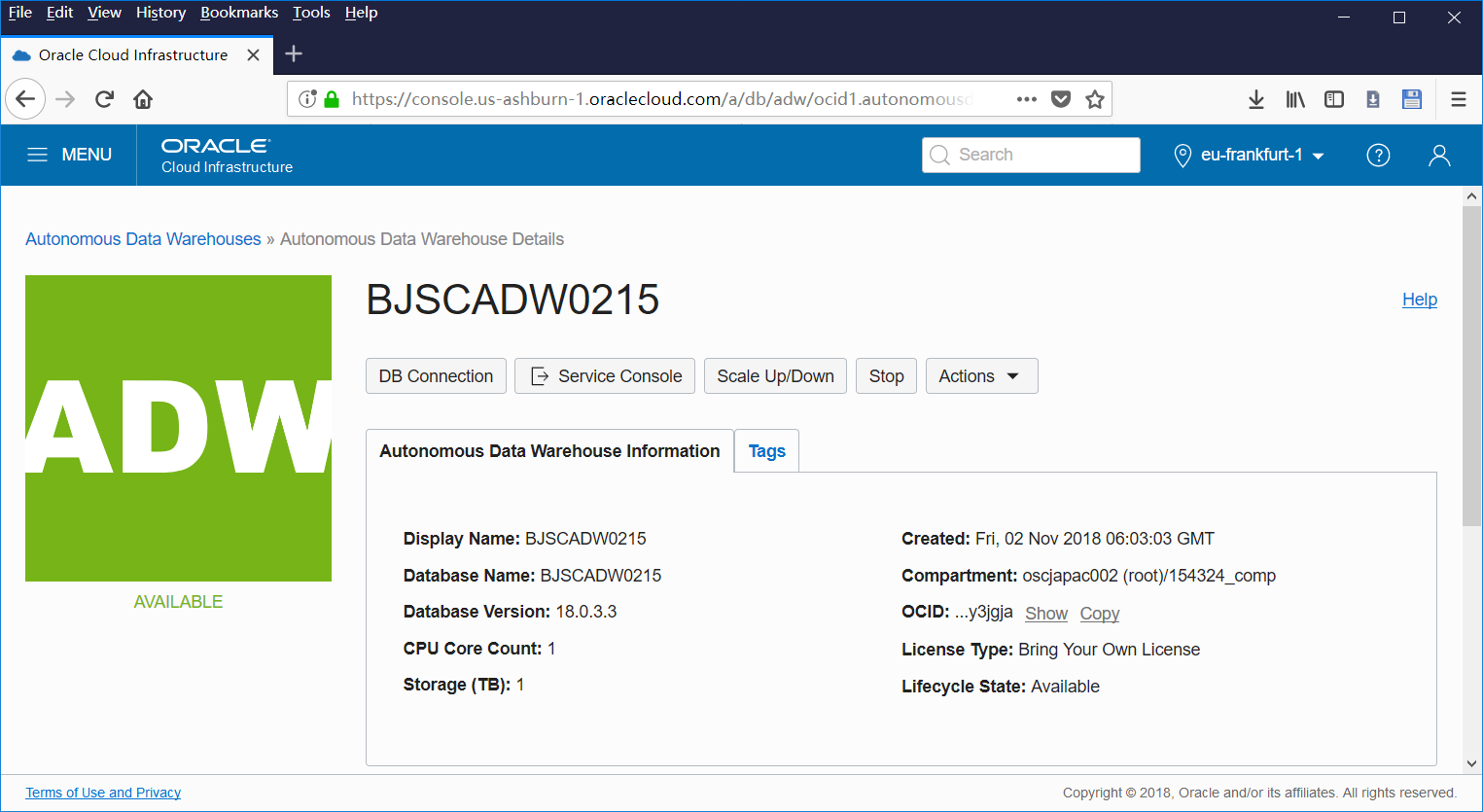Click the site information icon in address bar
The height and width of the screenshot is (812, 1483).
pos(307,99)
